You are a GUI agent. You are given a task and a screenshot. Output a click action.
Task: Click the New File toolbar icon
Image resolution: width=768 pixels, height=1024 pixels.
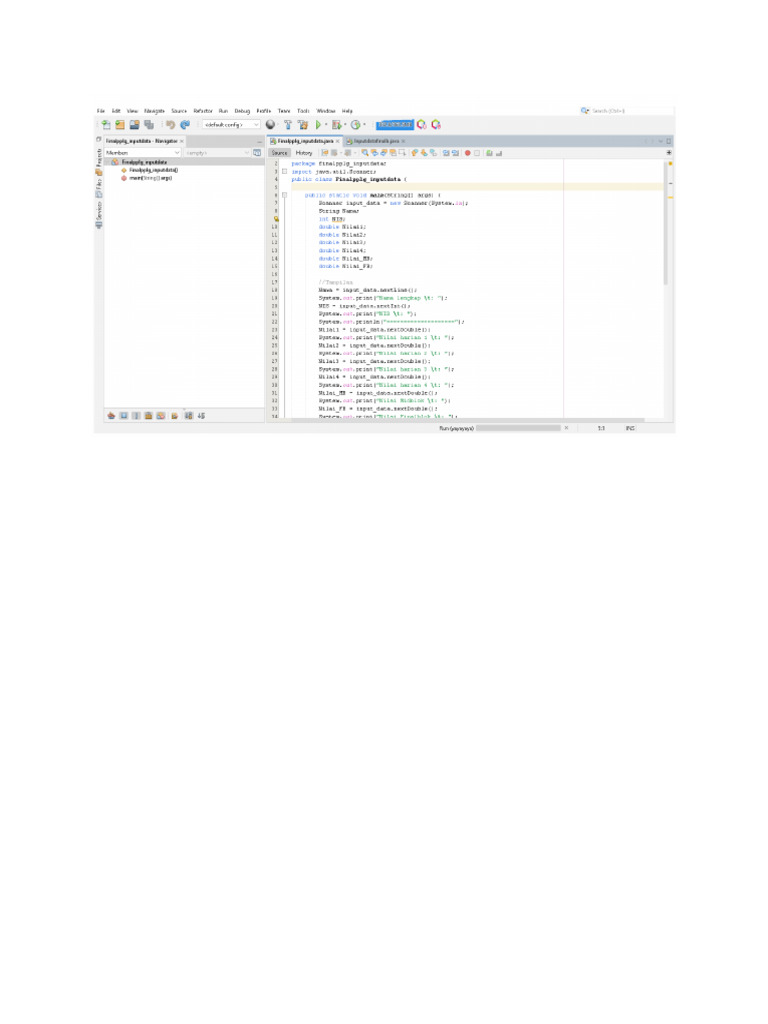(107, 125)
